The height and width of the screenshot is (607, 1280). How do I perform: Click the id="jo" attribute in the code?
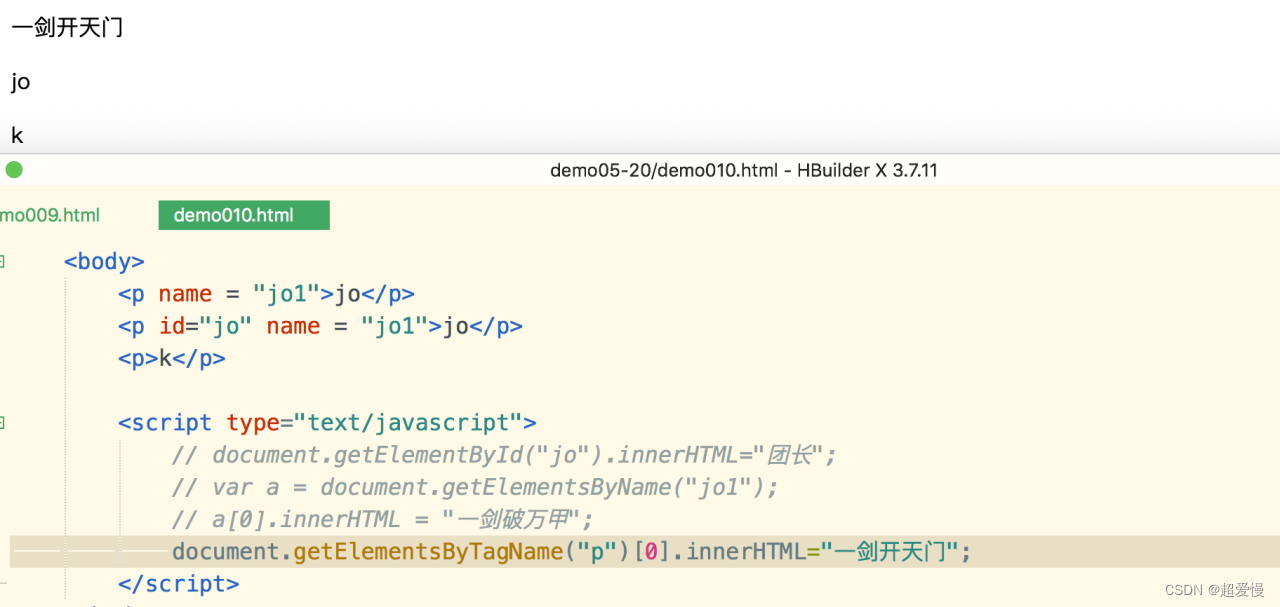pos(205,326)
